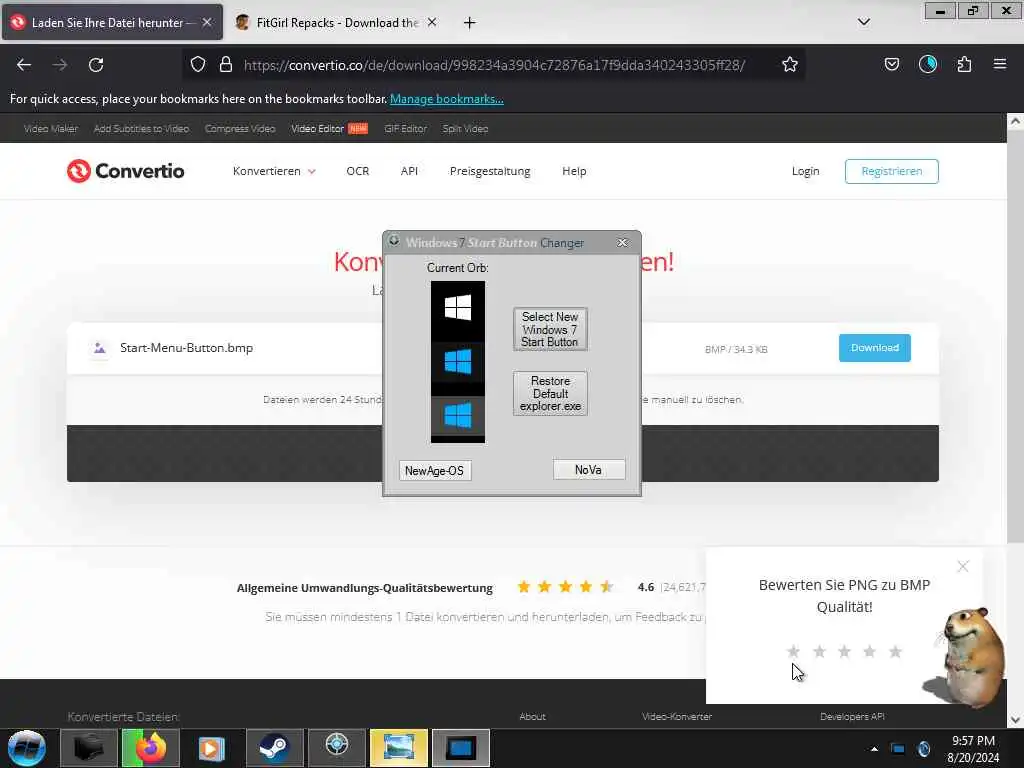Reload the current page
This screenshot has width=1024, height=768.
click(96, 65)
